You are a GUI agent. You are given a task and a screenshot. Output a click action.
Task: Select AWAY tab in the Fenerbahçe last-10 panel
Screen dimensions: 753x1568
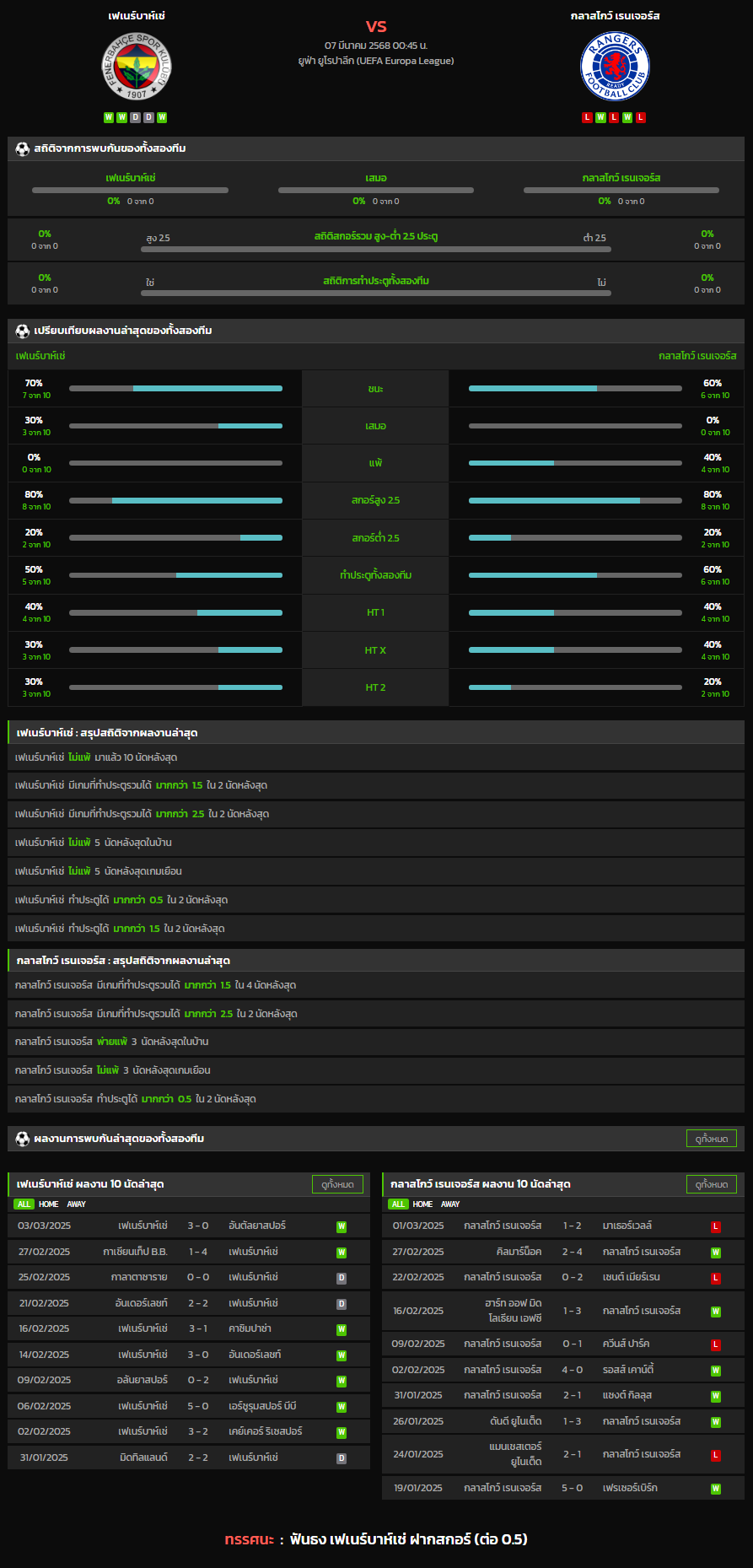tap(77, 1204)
